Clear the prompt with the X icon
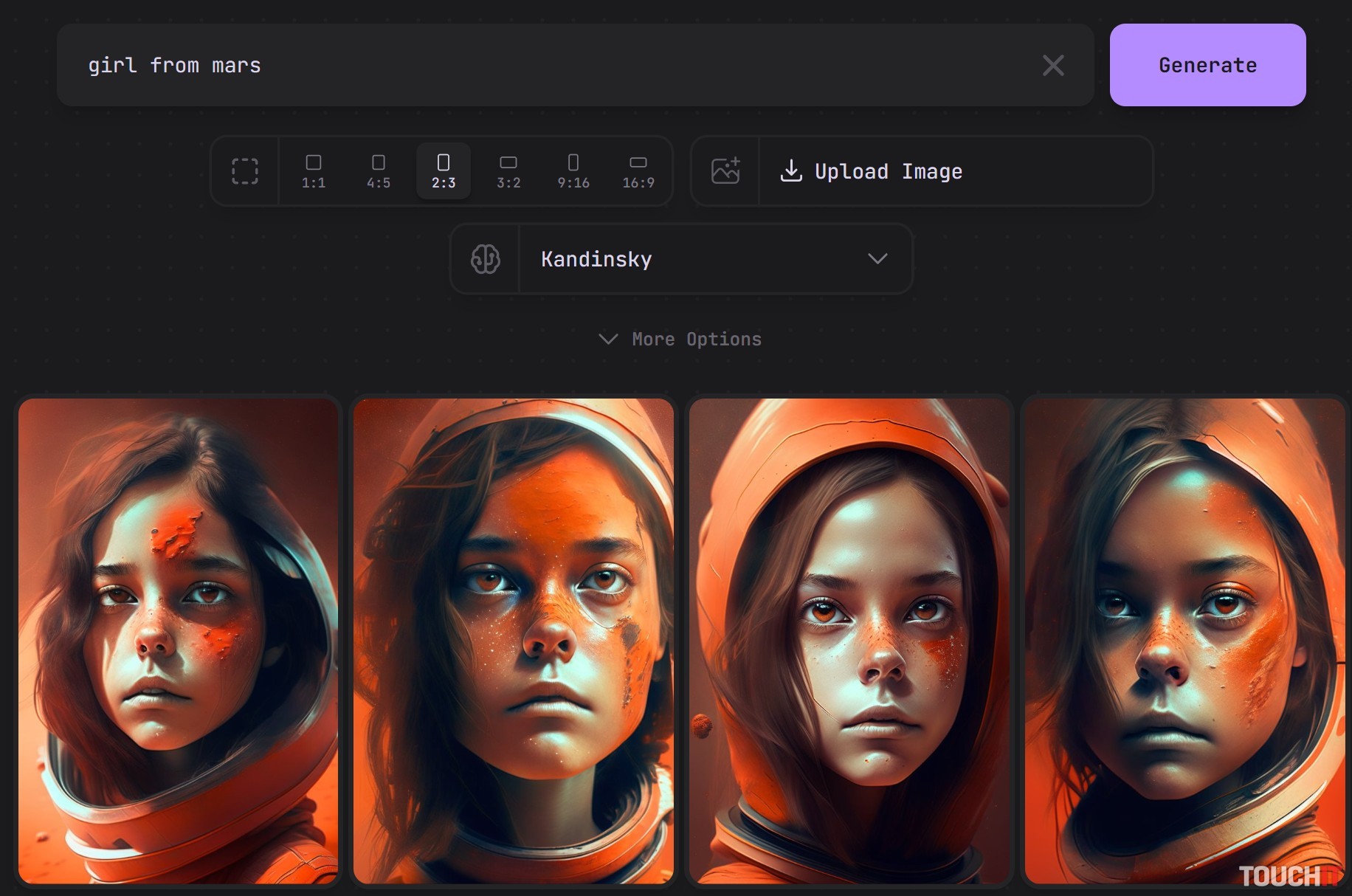Viewport: 1352px width, 896px height. coord(1052,66)
